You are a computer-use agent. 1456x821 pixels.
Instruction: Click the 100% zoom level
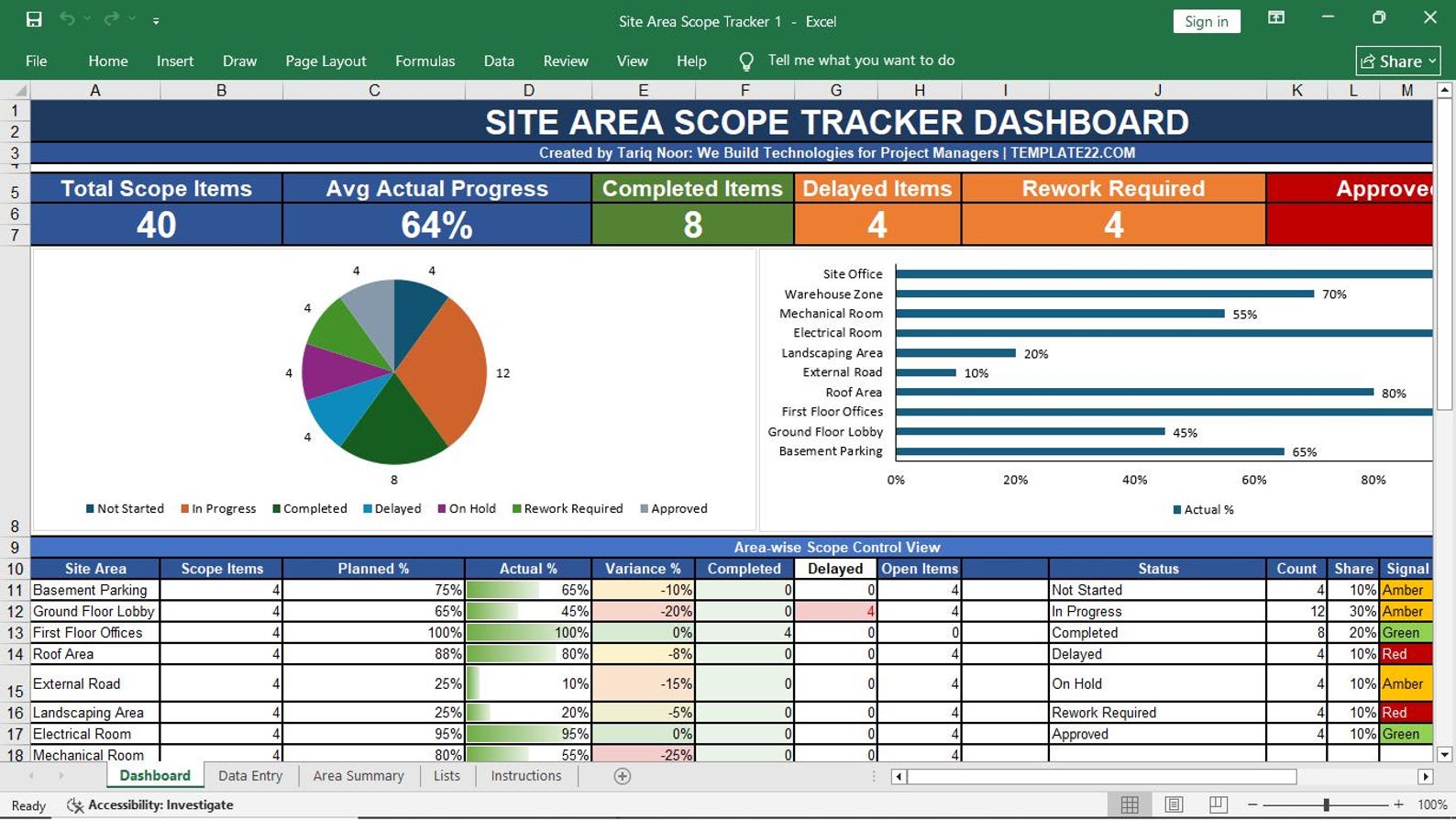(1431, 804)
